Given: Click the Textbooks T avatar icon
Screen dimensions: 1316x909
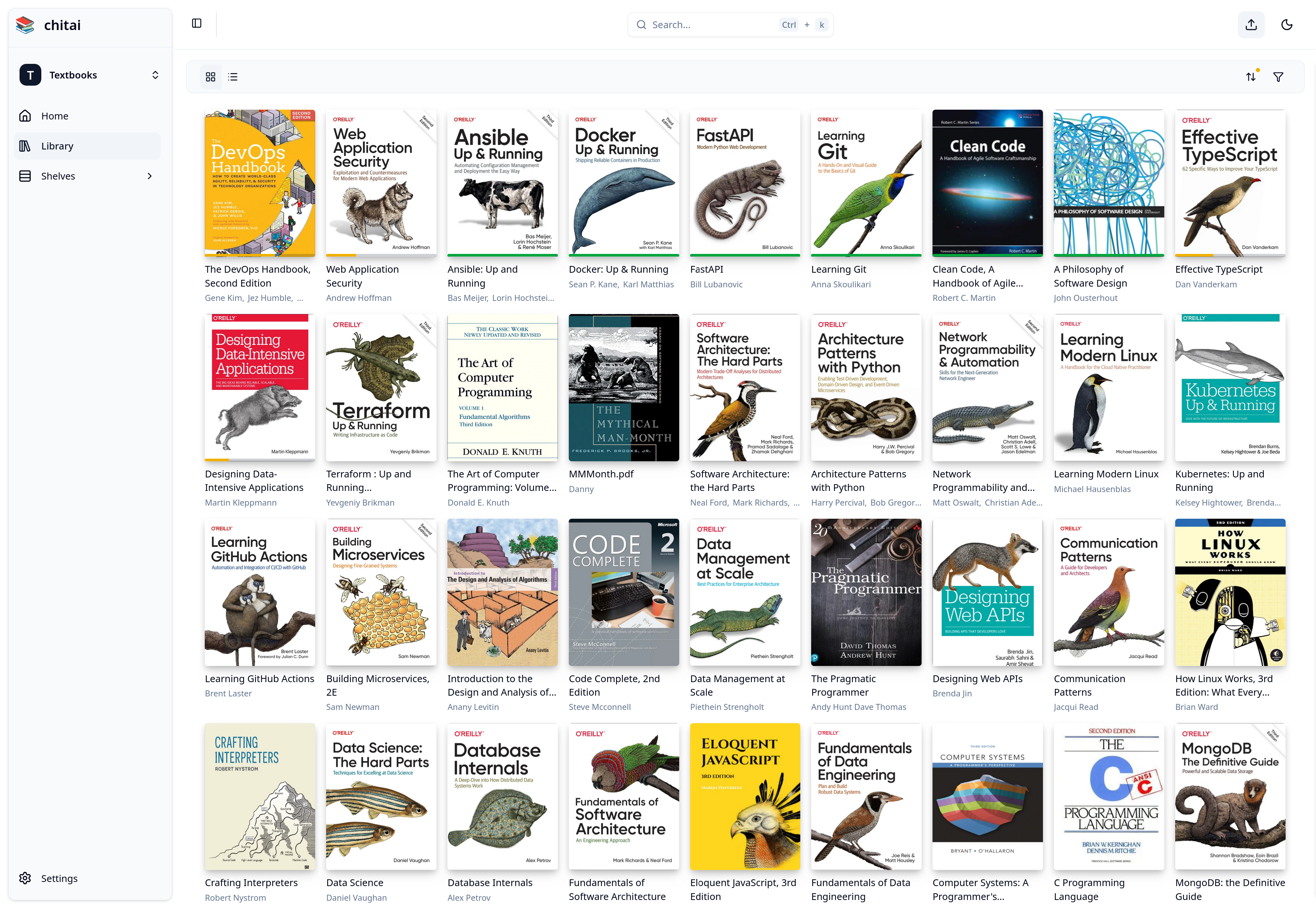Looking at the screenshot, I should coord(30,75).
